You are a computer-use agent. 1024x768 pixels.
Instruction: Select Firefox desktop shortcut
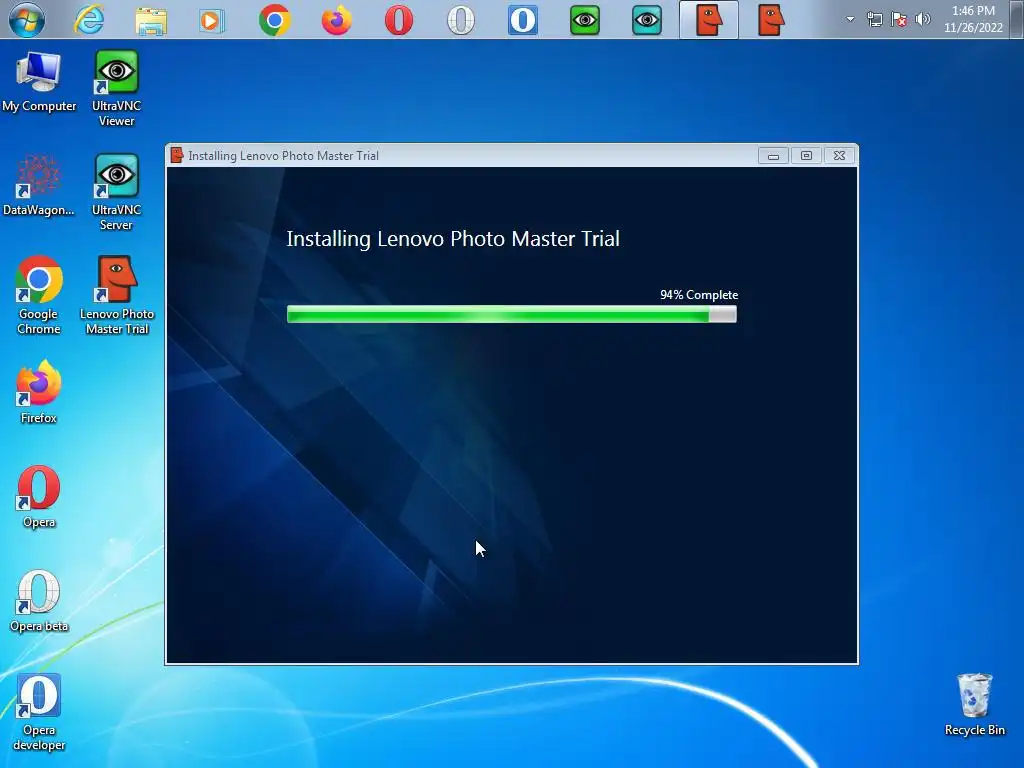(39, 392)
